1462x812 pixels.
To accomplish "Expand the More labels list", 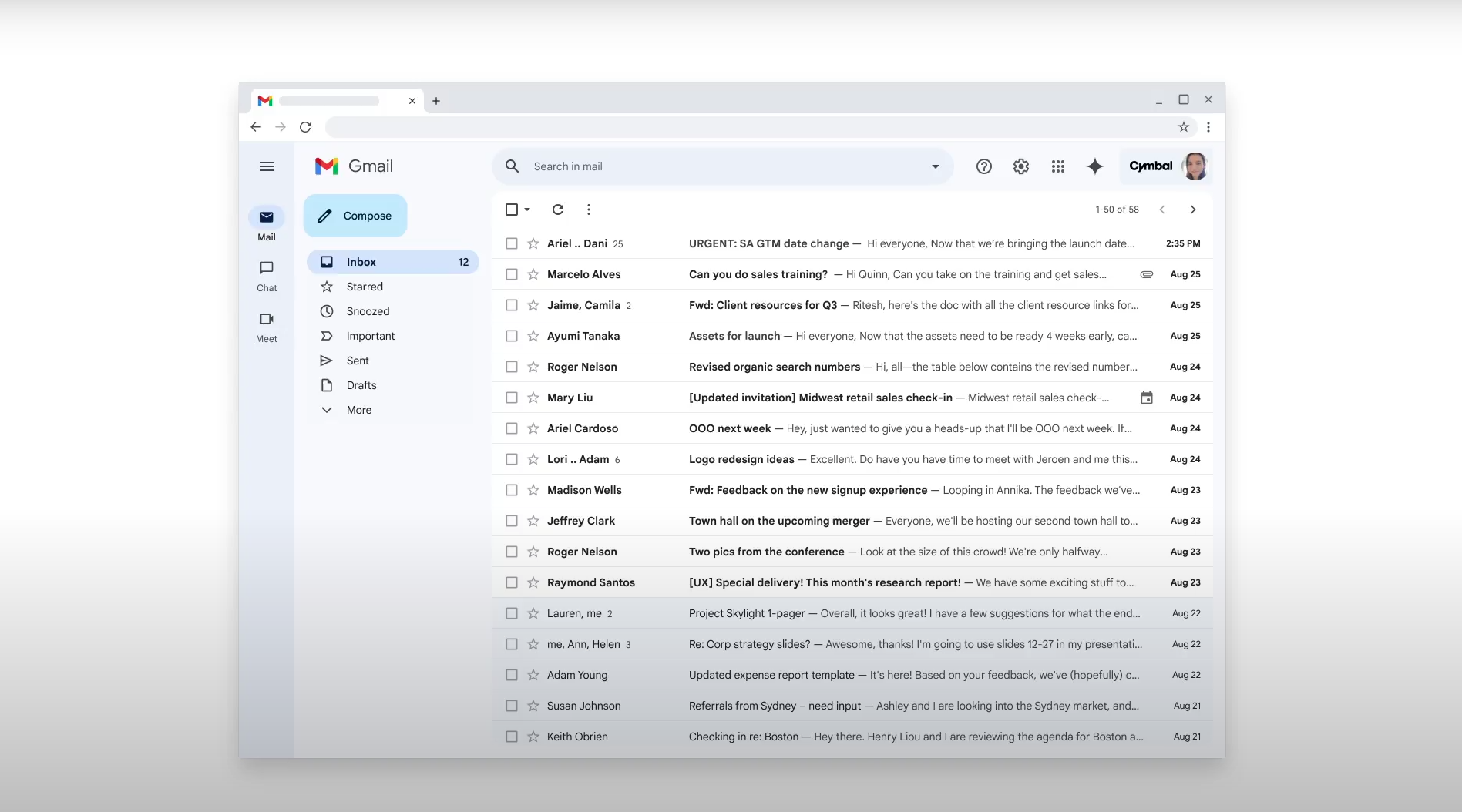I will pyautogui.click(x=358, y=410).
